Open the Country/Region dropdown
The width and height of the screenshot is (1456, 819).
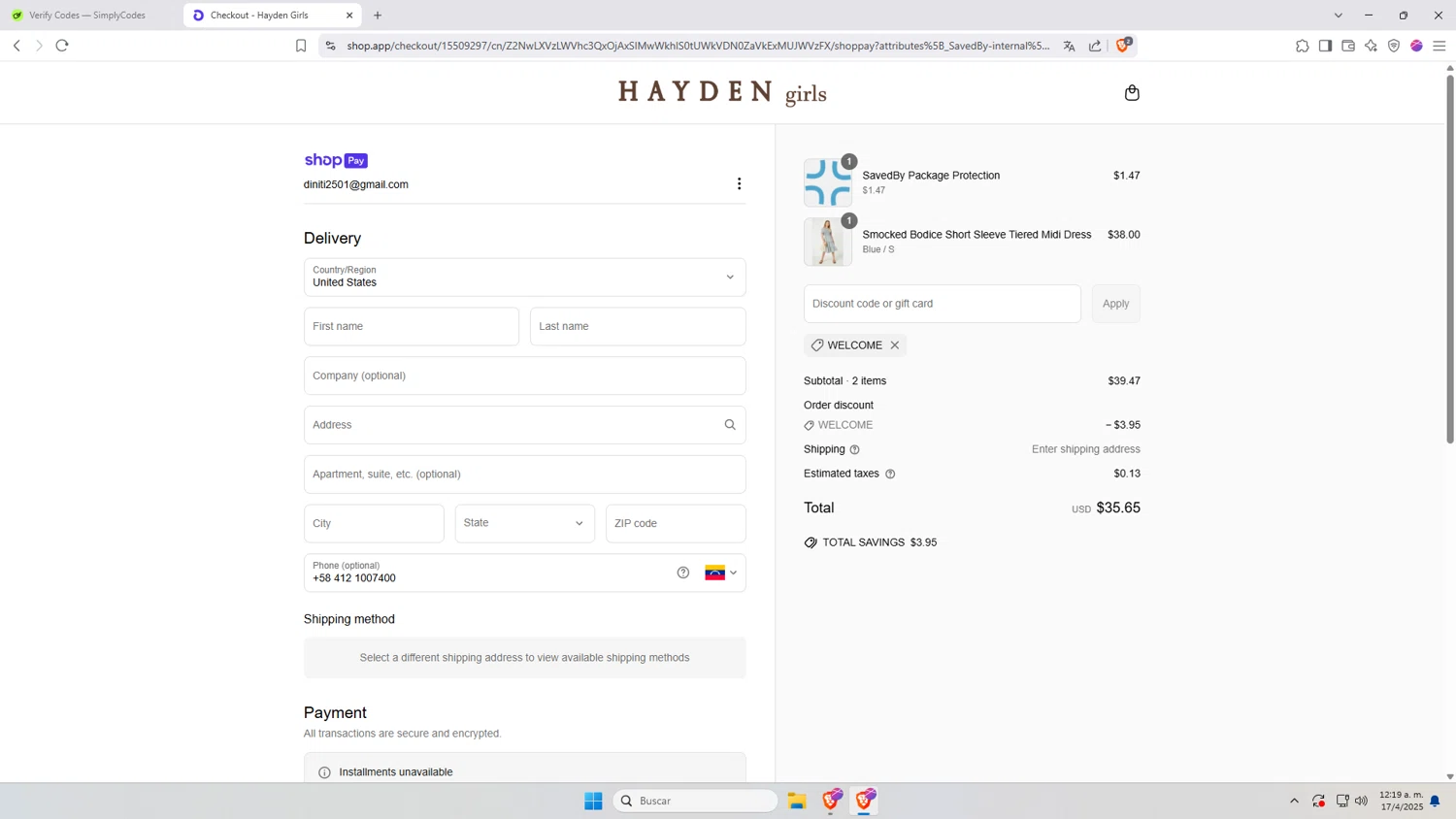(x=525, y=278)
